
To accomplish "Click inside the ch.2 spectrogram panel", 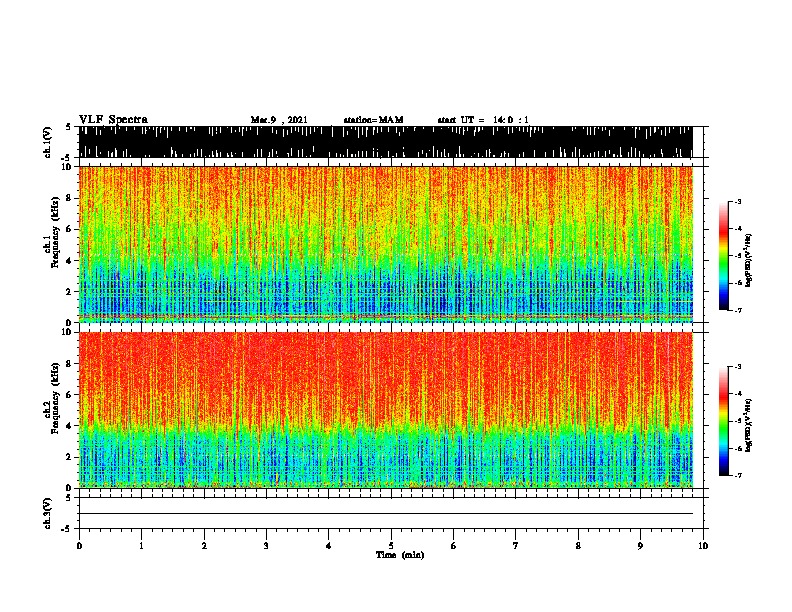I will pos(385,410).
